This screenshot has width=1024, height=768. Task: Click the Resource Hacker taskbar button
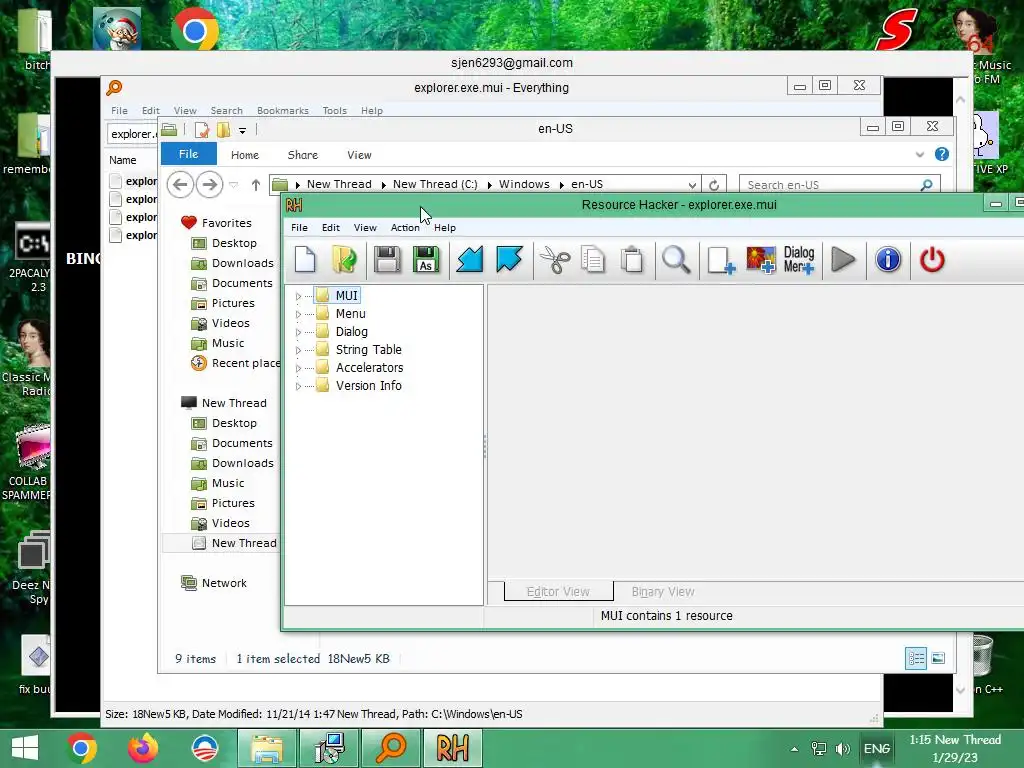pos(453,748)
